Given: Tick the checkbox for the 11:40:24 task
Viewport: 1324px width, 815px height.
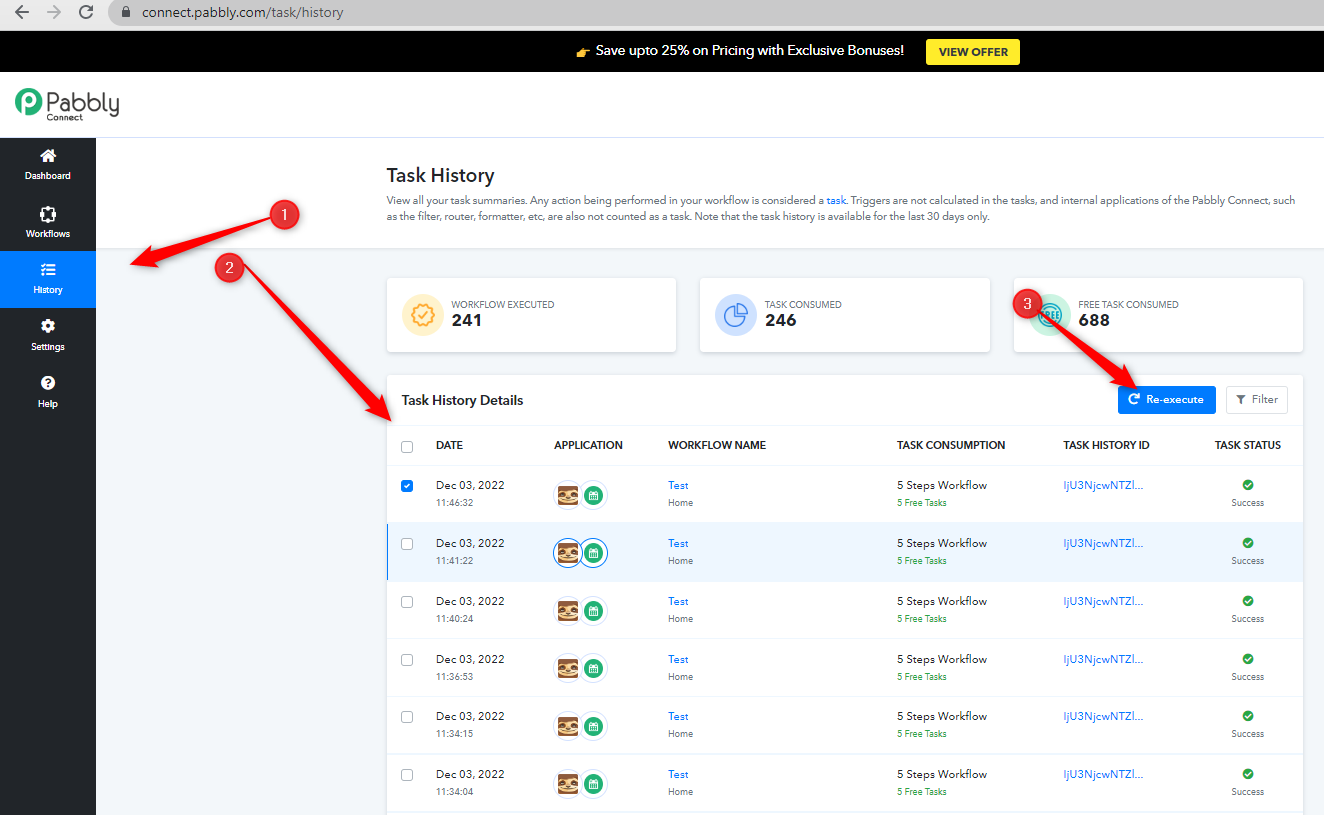Looking at the screenshot, I should point(407,602).
